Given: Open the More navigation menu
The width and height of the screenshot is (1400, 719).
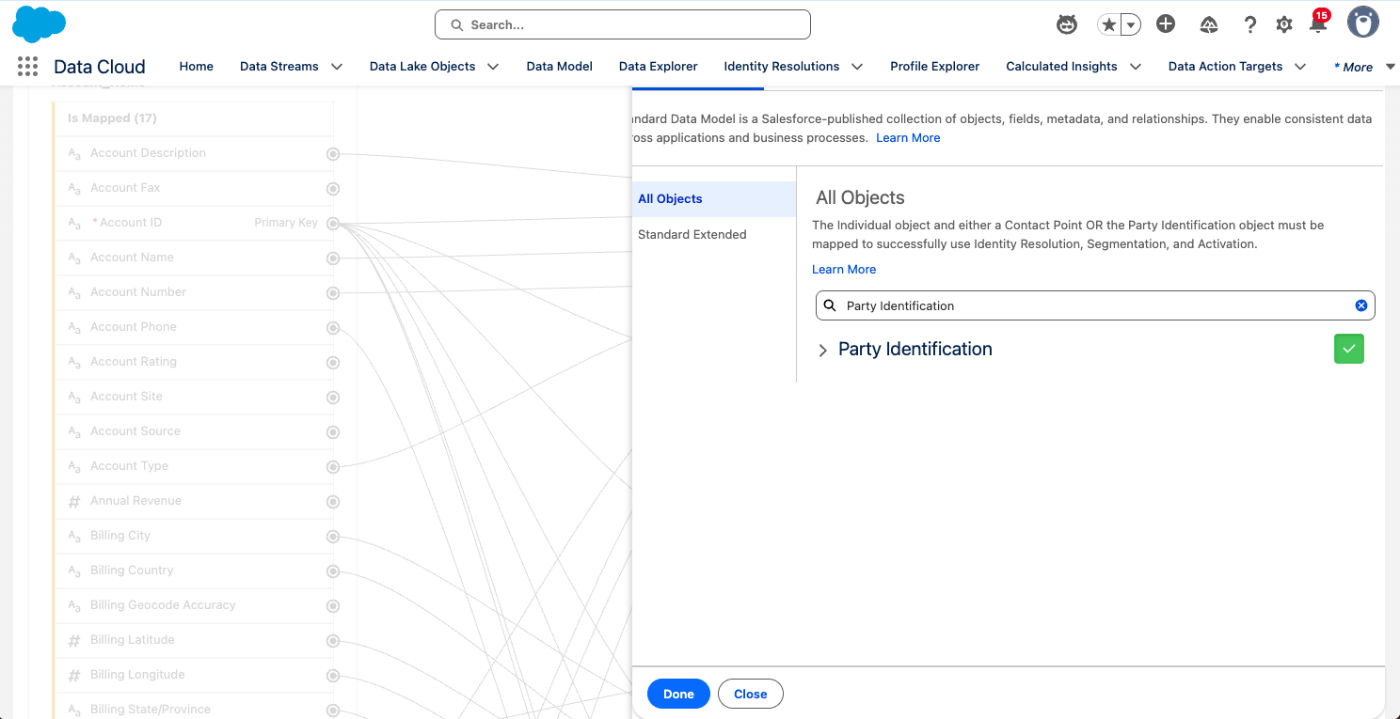Looking at the screenshot, I should 1364,67.
